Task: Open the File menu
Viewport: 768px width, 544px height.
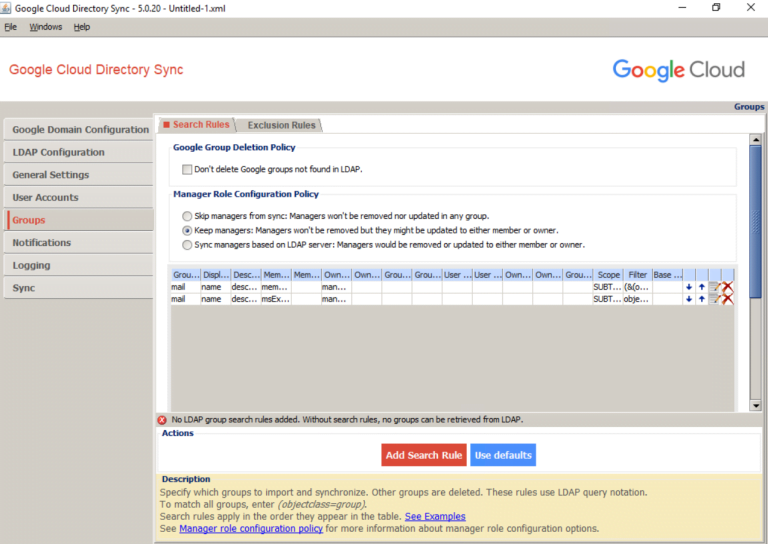Action: (x=11, y=27)
